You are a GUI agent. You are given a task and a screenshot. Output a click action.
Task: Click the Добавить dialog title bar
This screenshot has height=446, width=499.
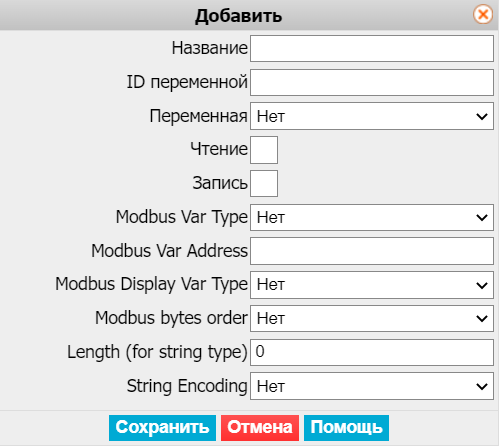(x=238, y=15)
